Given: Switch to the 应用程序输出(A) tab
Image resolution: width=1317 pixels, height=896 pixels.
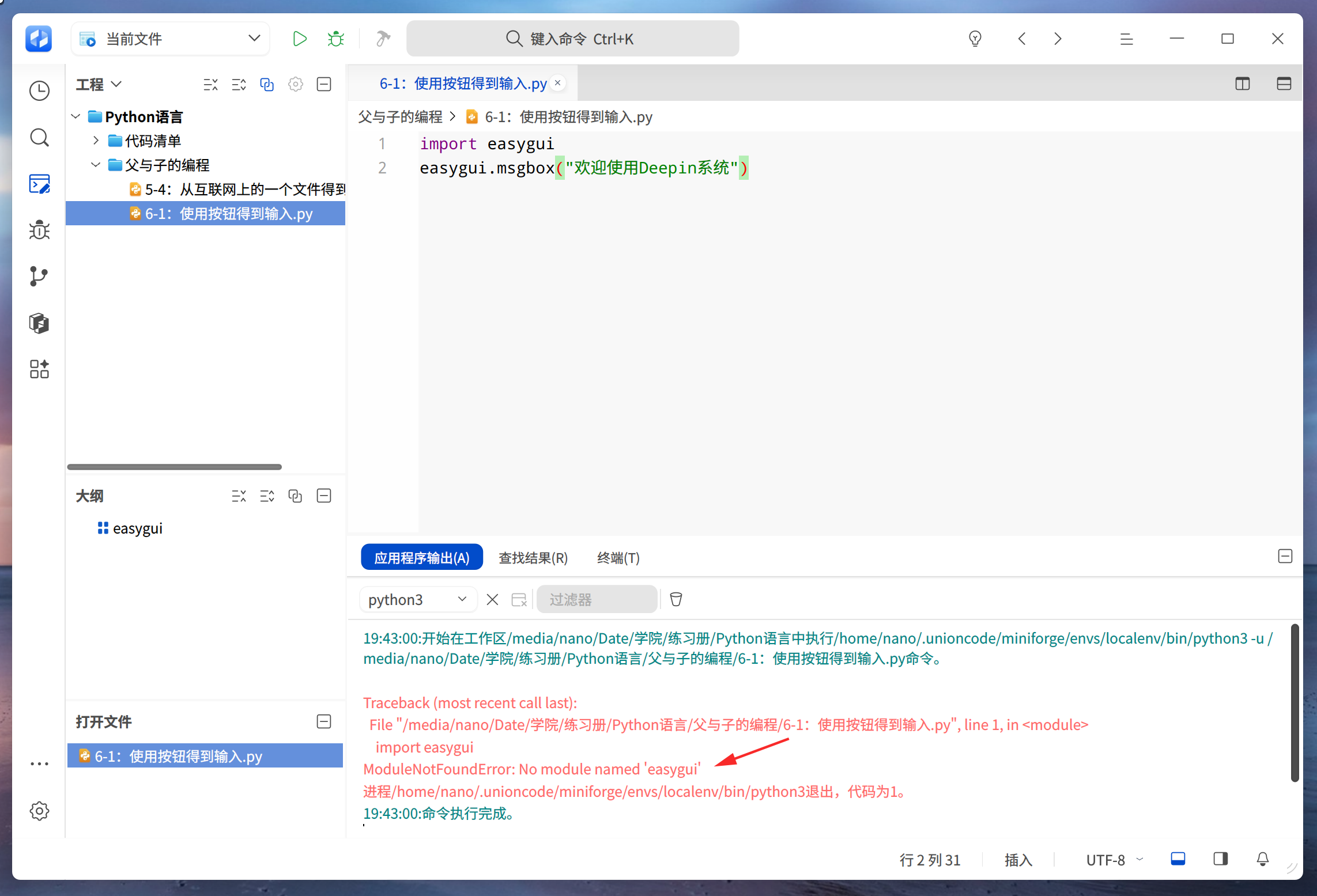Looking at the screenshot, I should (x=422, y=558).
